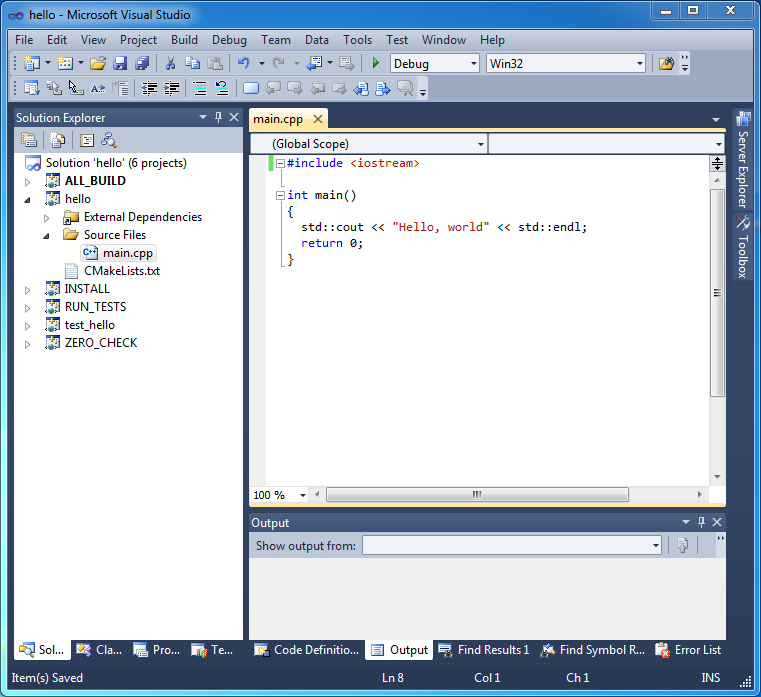Open the Debug configuration dropdown

click(474, 64)
